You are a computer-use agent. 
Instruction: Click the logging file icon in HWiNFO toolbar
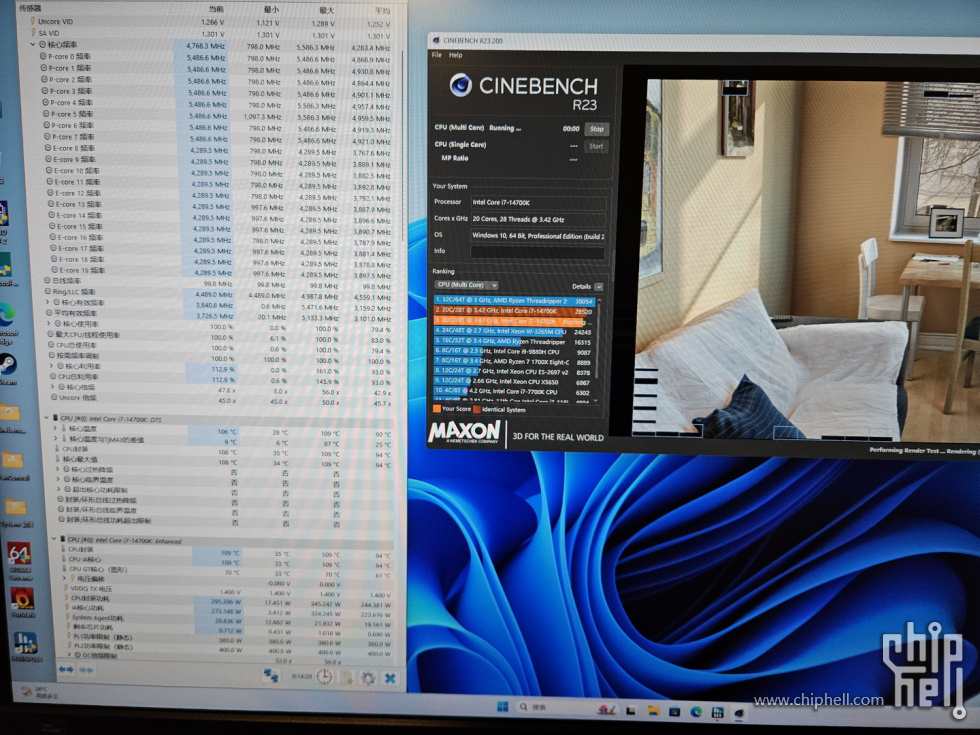[x=347, y=678]
